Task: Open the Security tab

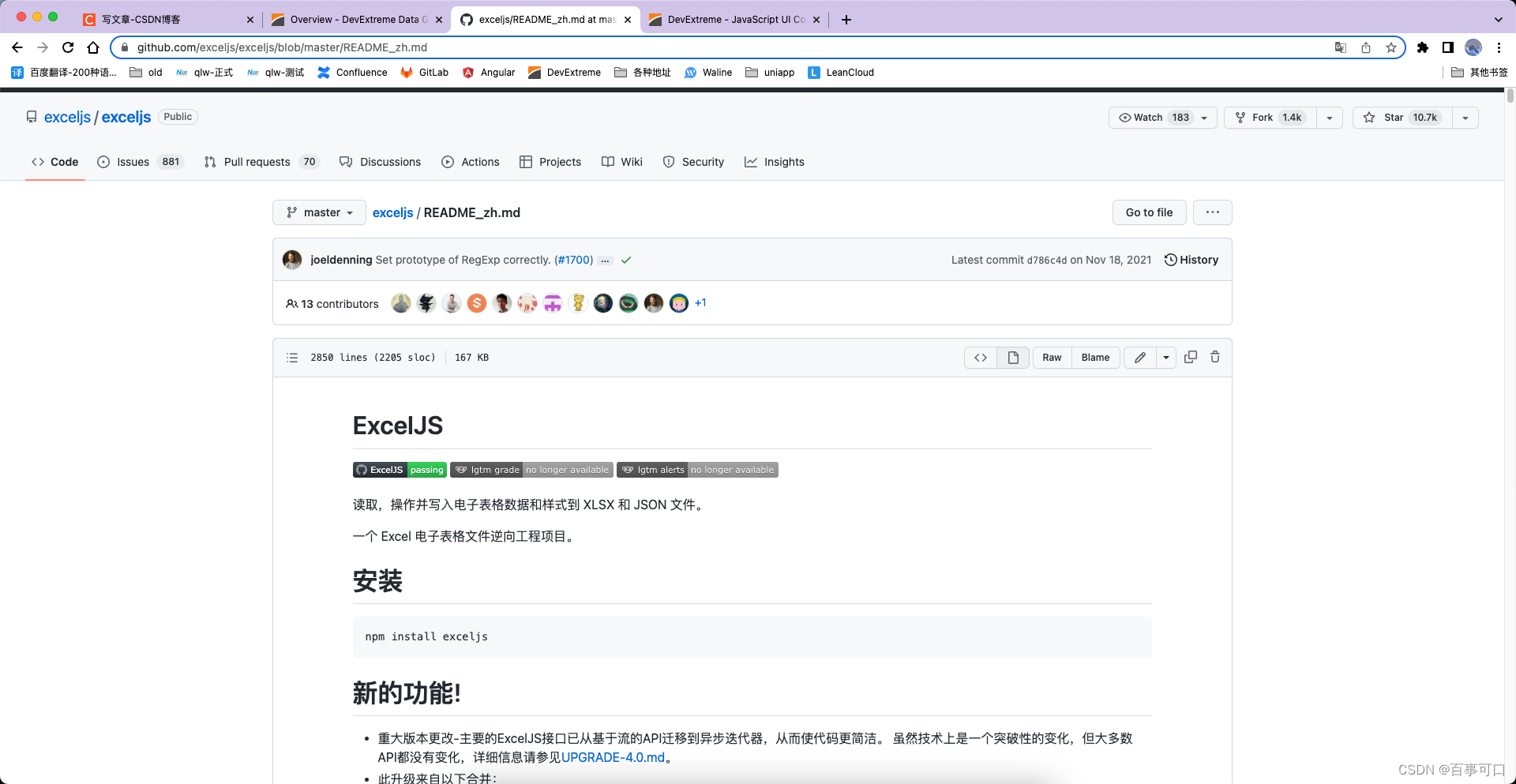Action: [693, 162]
